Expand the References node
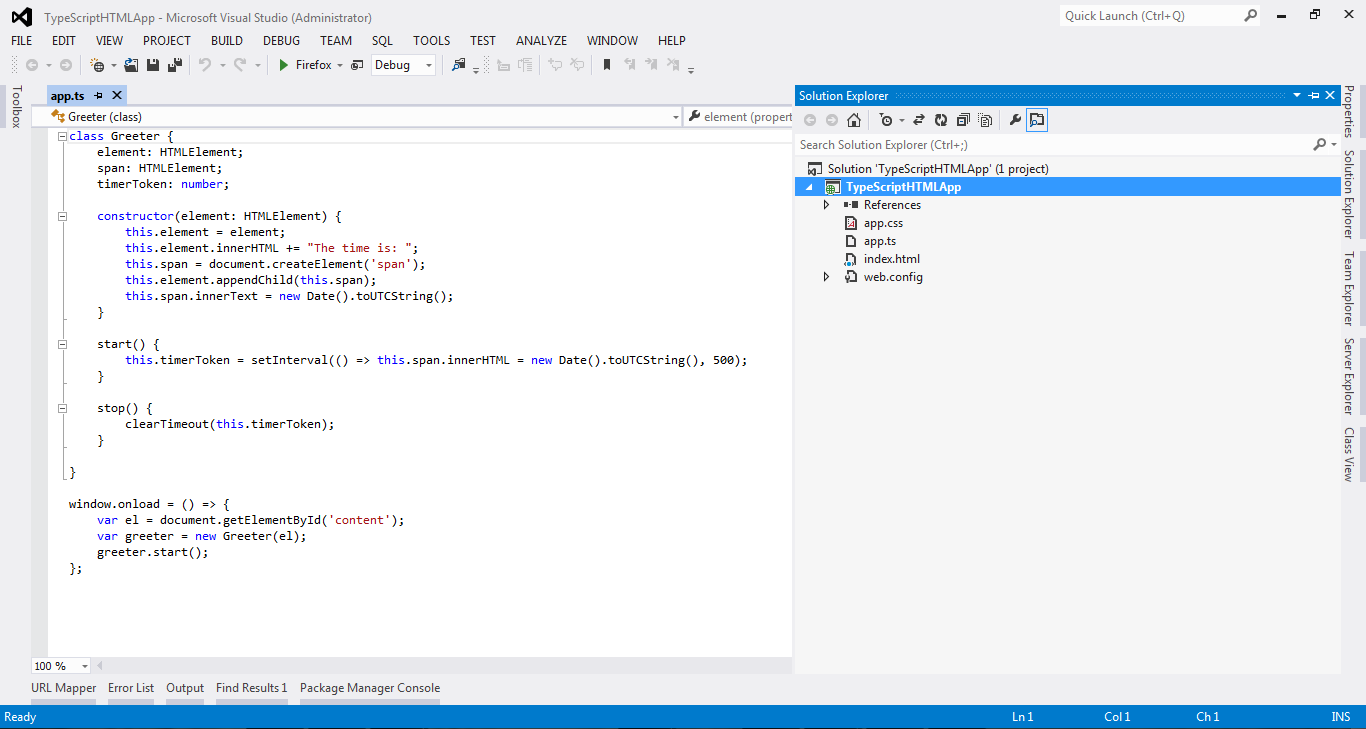The width and height of the screenshot is (1366, 729). pyautogui.click(x=824, y=204)
